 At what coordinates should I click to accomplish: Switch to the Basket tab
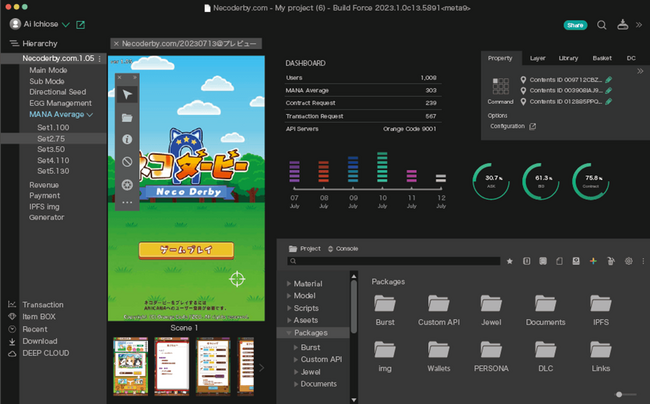point(602,58)
